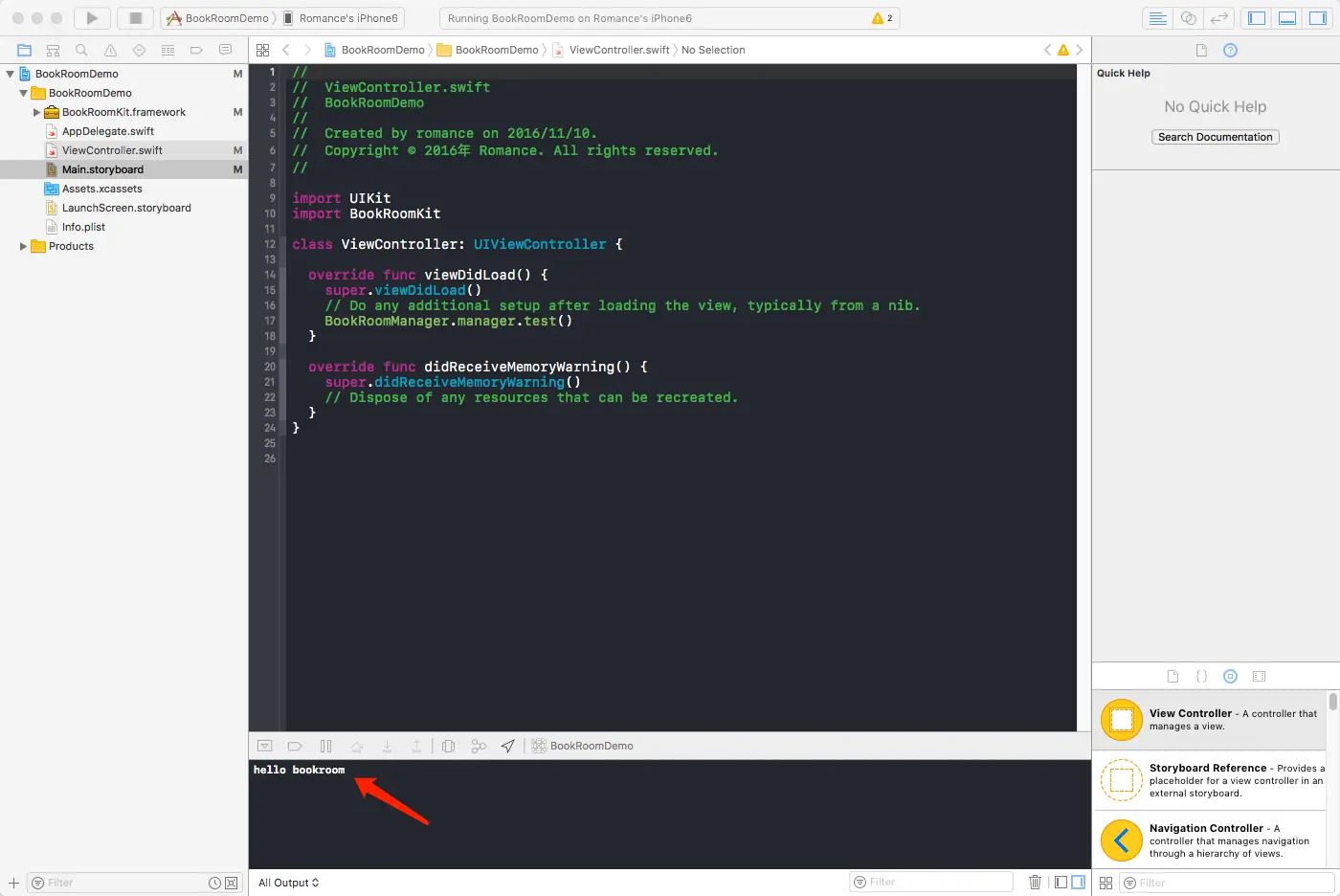Show the Code Snippet library
The width and height of the screenshot is (1340, 896).
[x=1202, y=676]
